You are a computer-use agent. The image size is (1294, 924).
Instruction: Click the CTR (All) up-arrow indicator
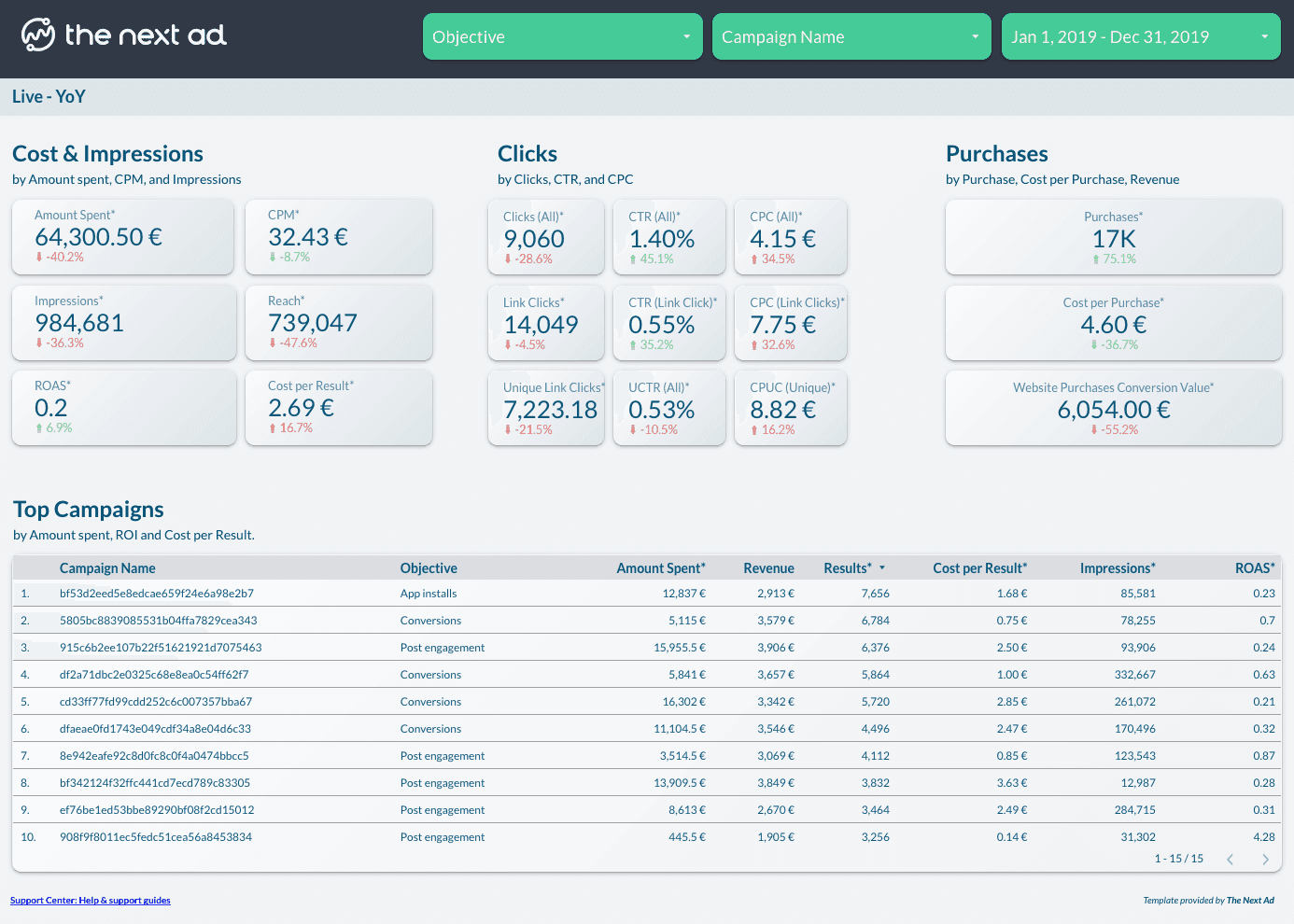tap(633, 259)
